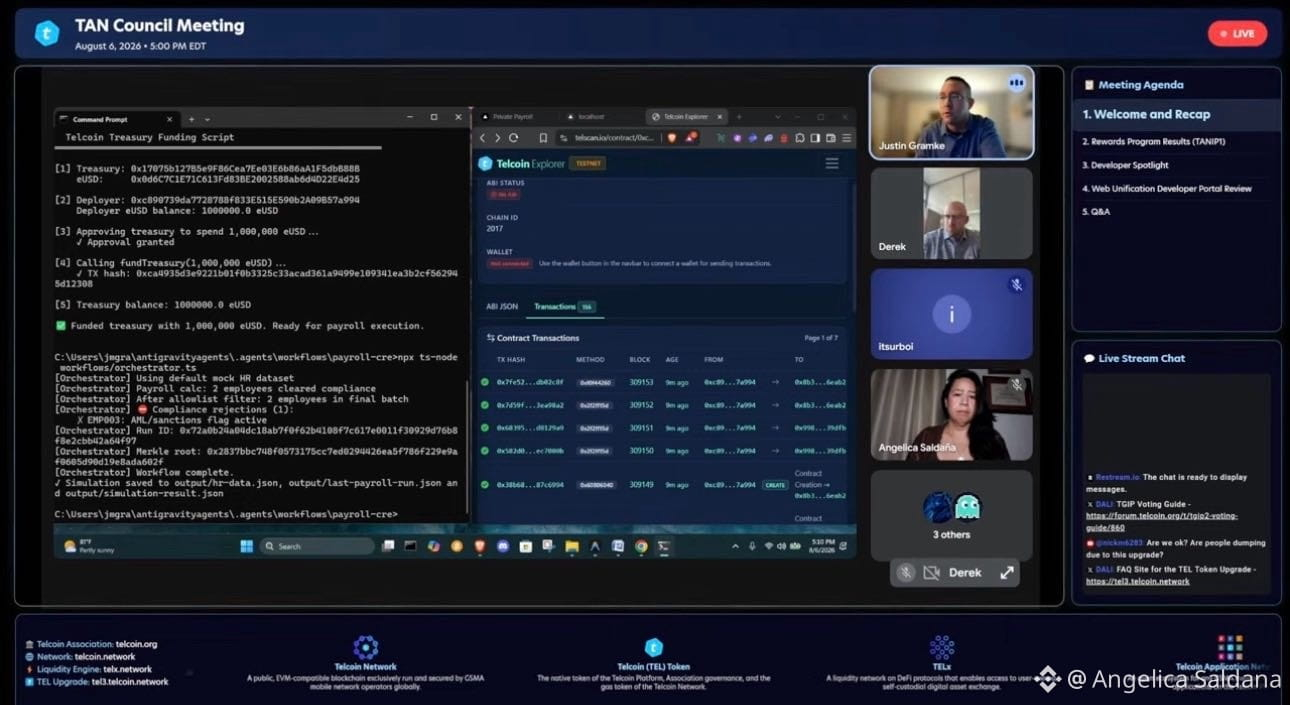Screen dimensions: 1290x705
Task: Click the speaking indicator on Justin's tile
Action: (x=1016, y=83)
